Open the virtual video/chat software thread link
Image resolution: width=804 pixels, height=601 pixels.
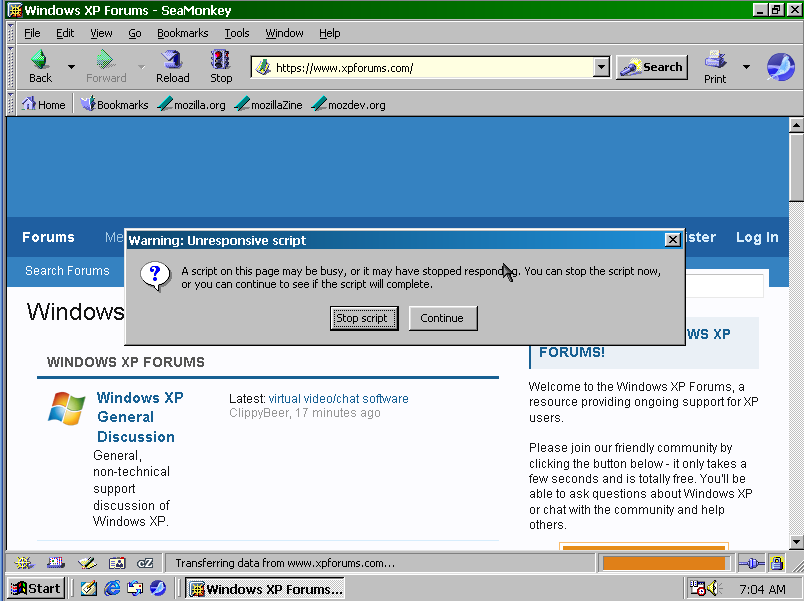[338, 398]
